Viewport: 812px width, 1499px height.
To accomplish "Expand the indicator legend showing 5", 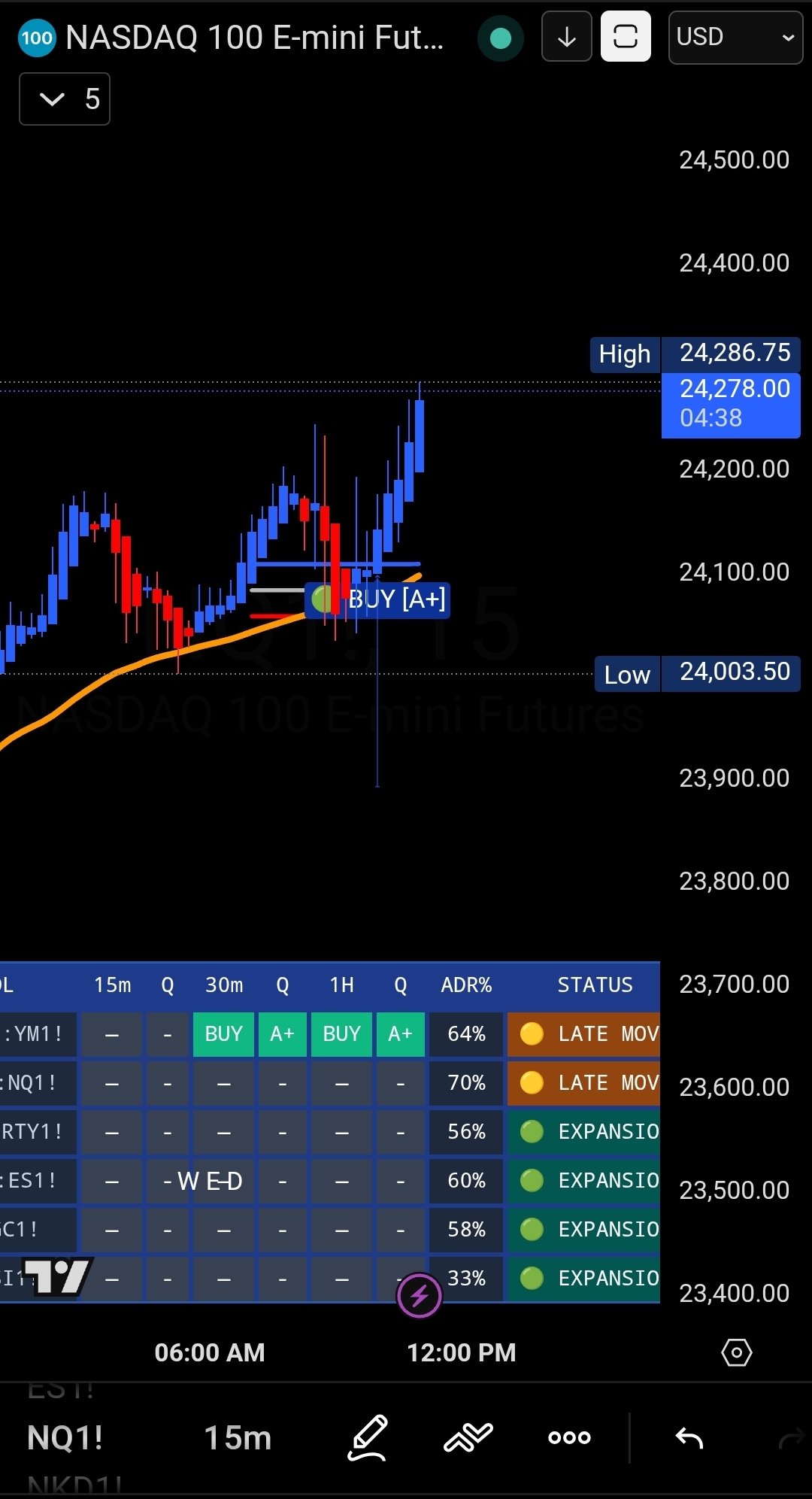I will 65,99.
